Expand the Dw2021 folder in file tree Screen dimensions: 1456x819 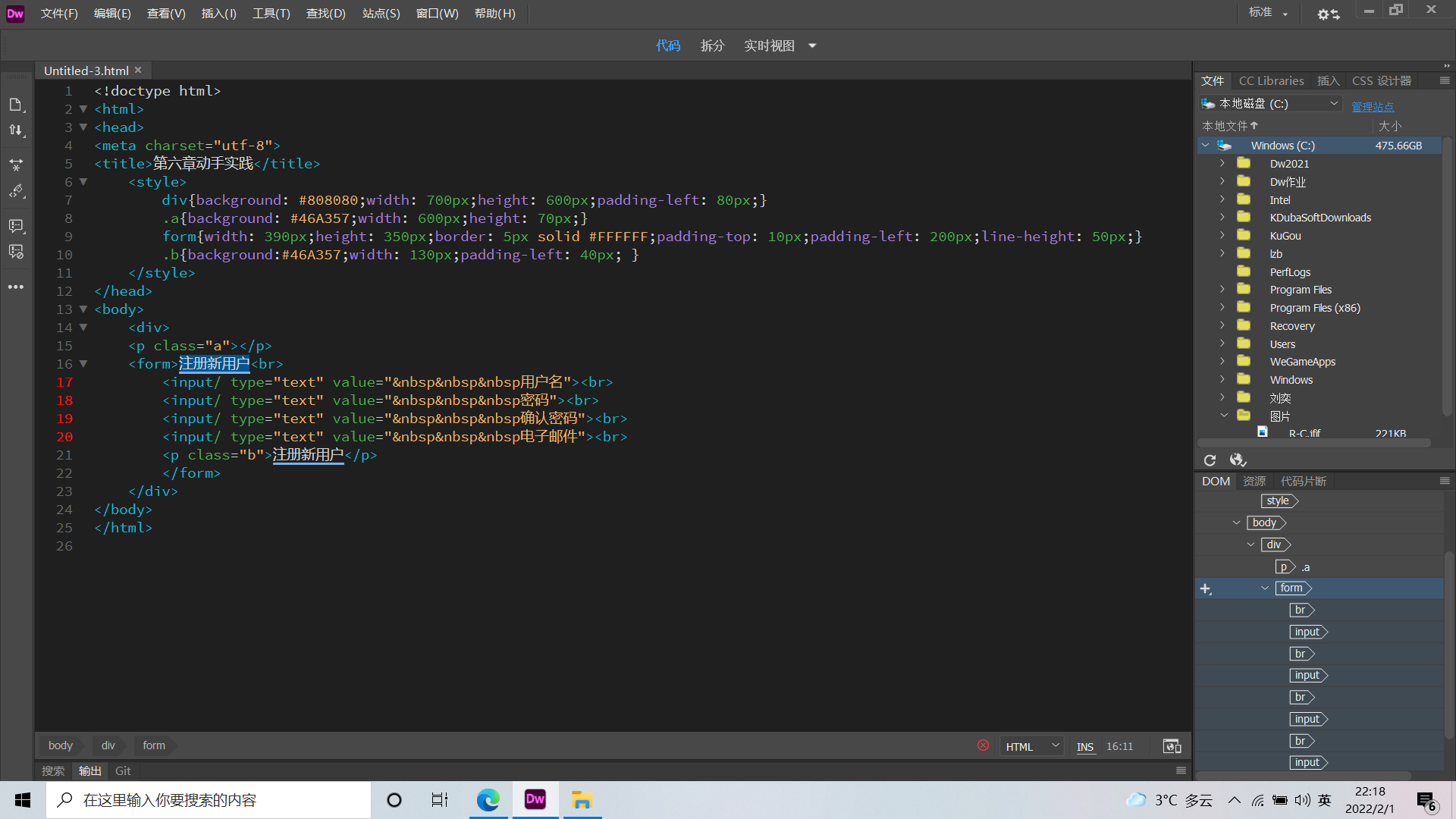point(1222,163)
